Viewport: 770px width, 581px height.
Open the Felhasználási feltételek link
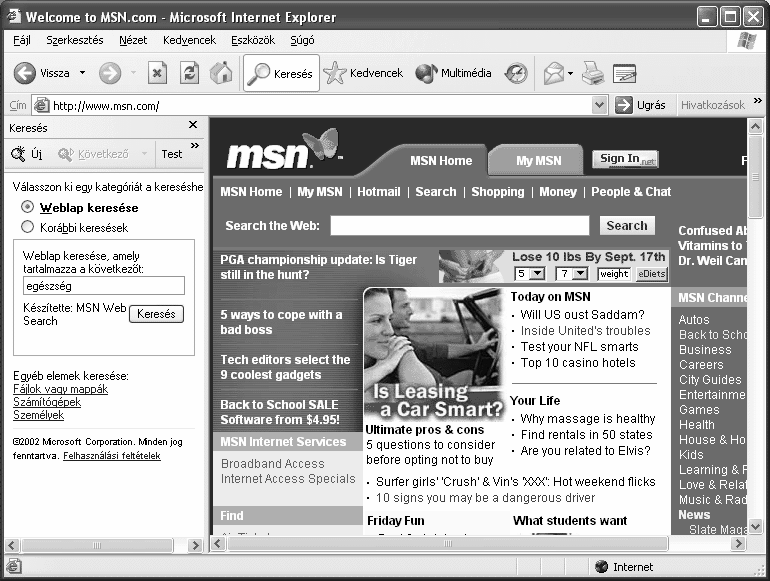coord(112,456)
